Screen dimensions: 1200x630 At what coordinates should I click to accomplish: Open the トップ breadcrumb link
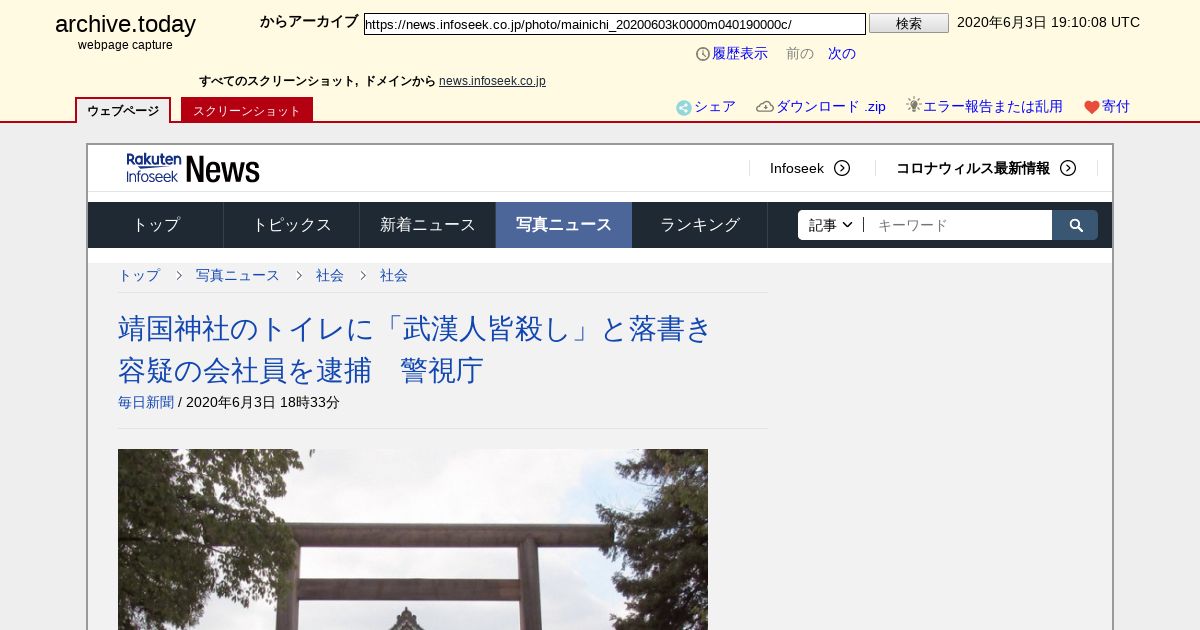[x=139, y=275]
